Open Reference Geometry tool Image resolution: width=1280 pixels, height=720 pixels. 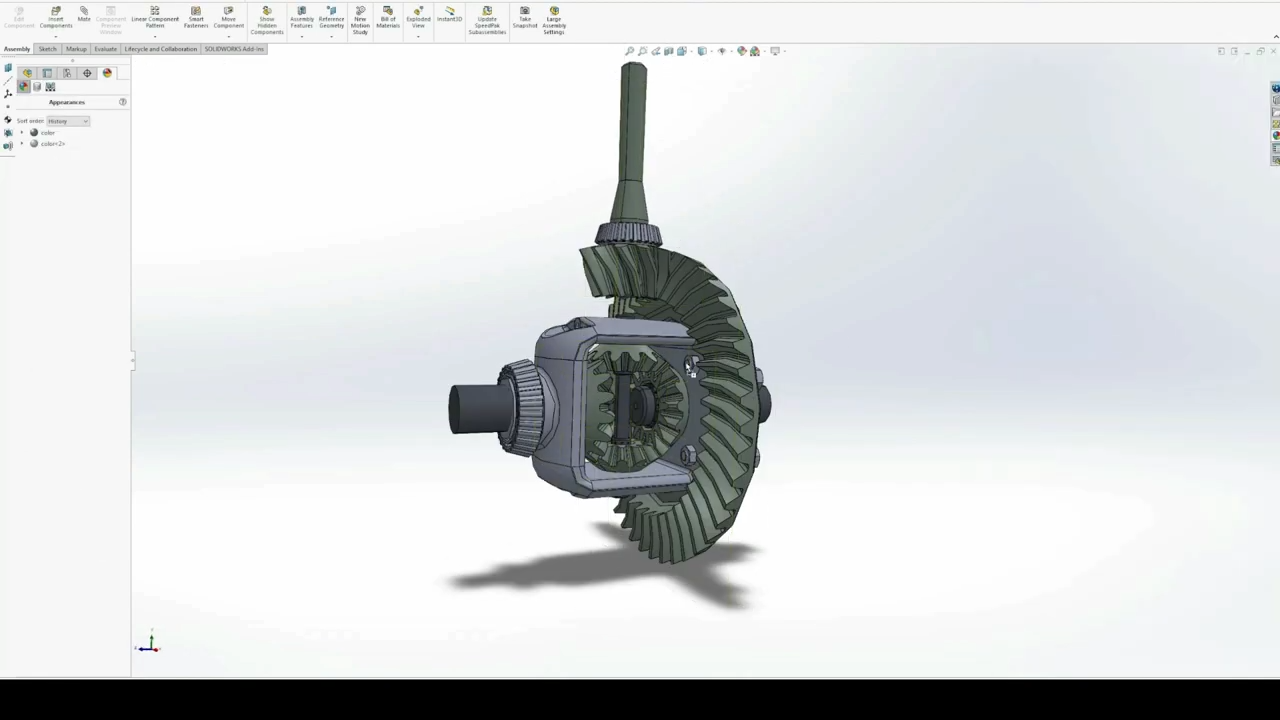(x=331, y=17)
